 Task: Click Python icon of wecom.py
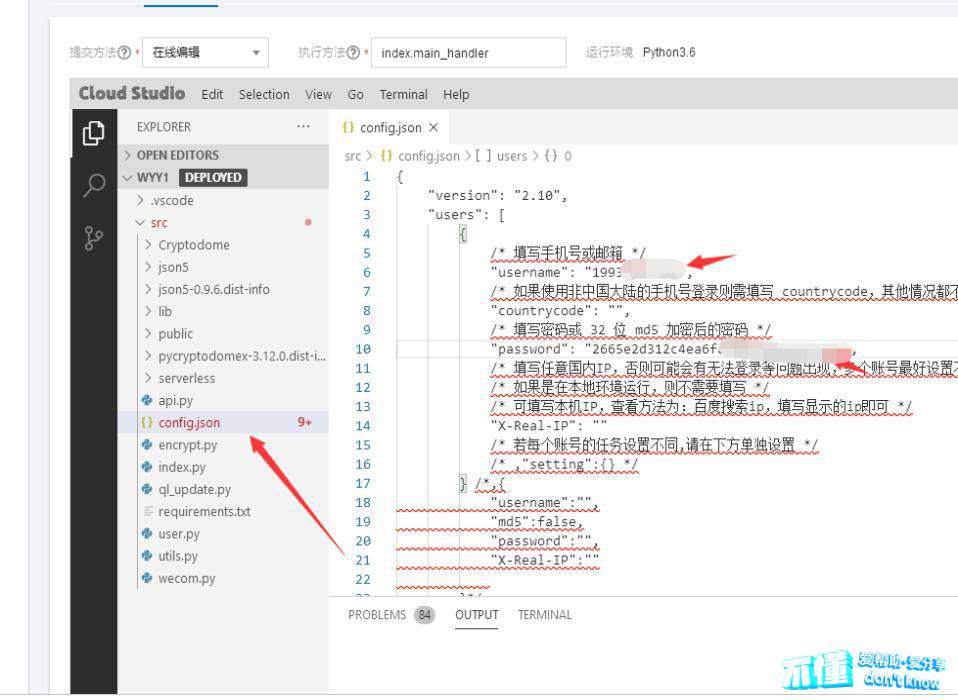147,577
